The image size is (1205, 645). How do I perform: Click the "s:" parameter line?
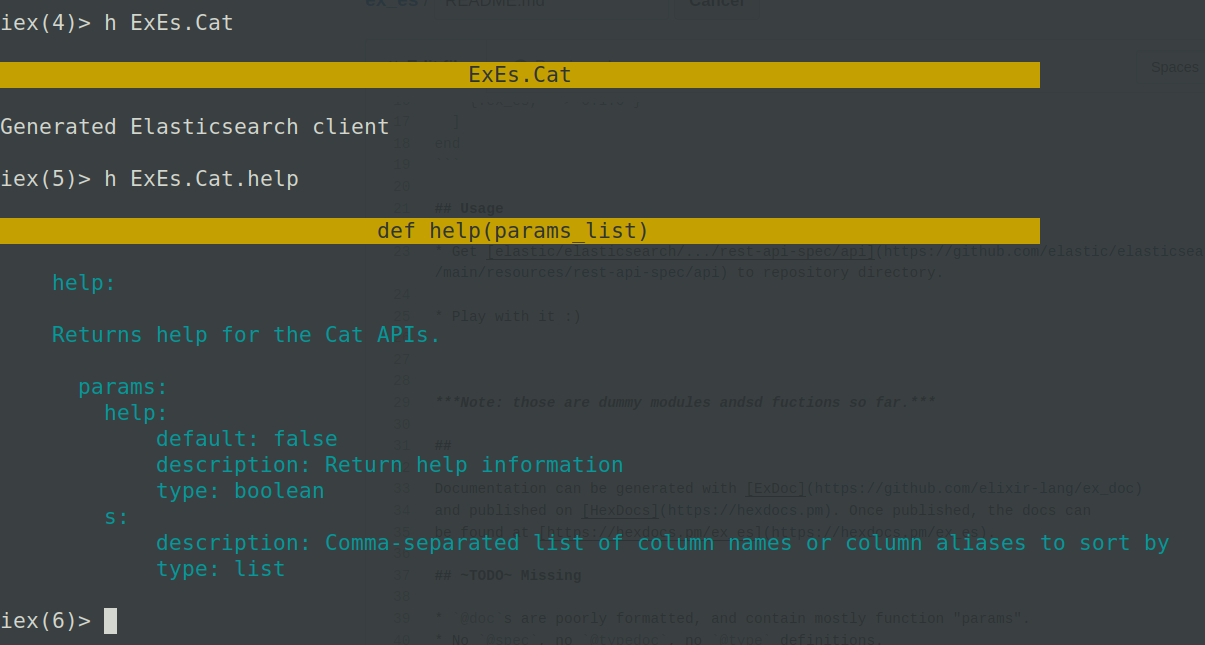117,517
